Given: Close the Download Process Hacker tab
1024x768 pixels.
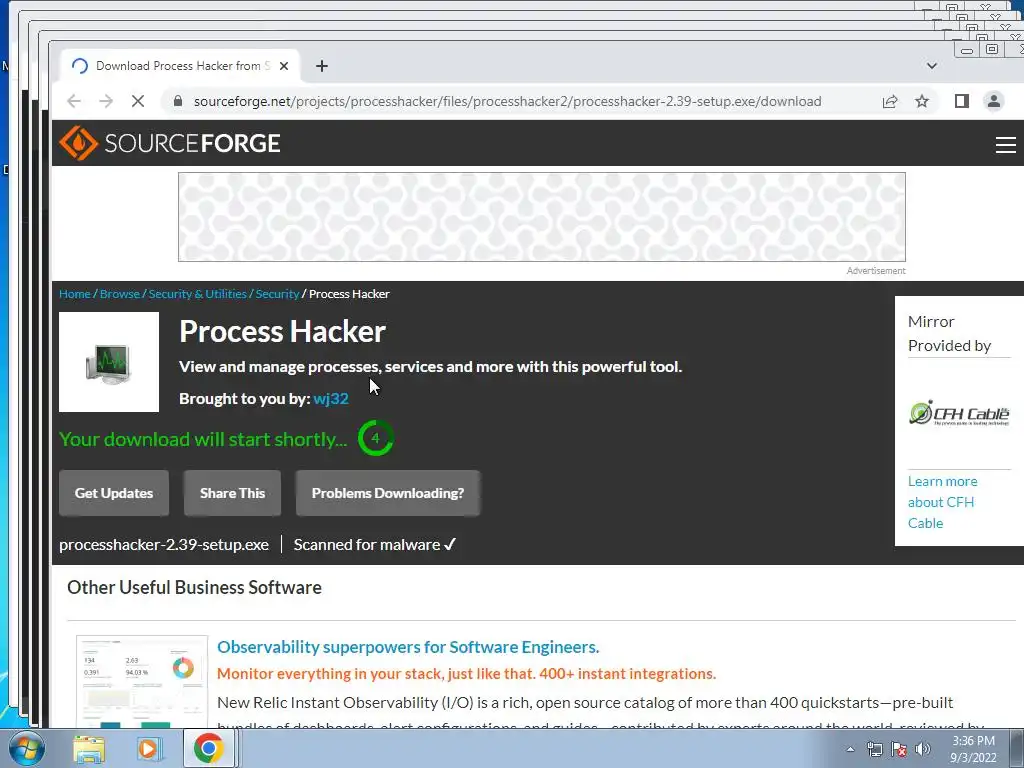Looking at the screenshot, I should click(x=283, y=66).
